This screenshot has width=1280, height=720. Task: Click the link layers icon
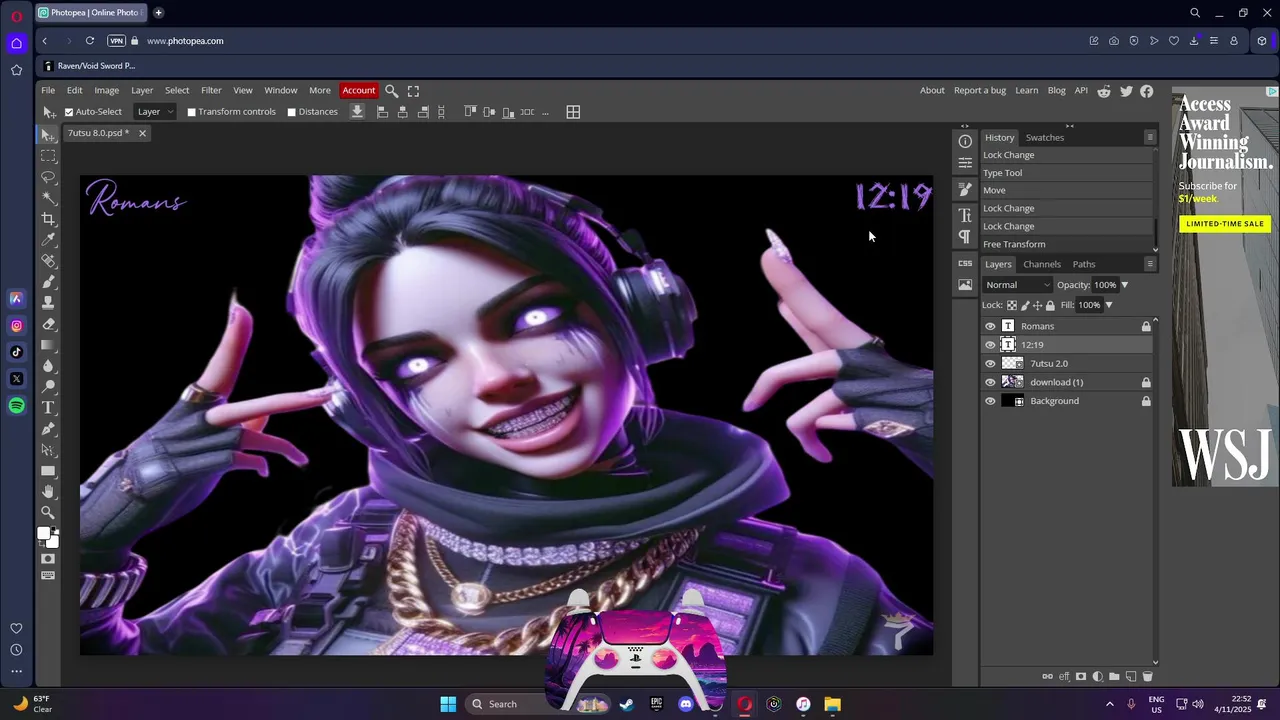click(1047, 677)
